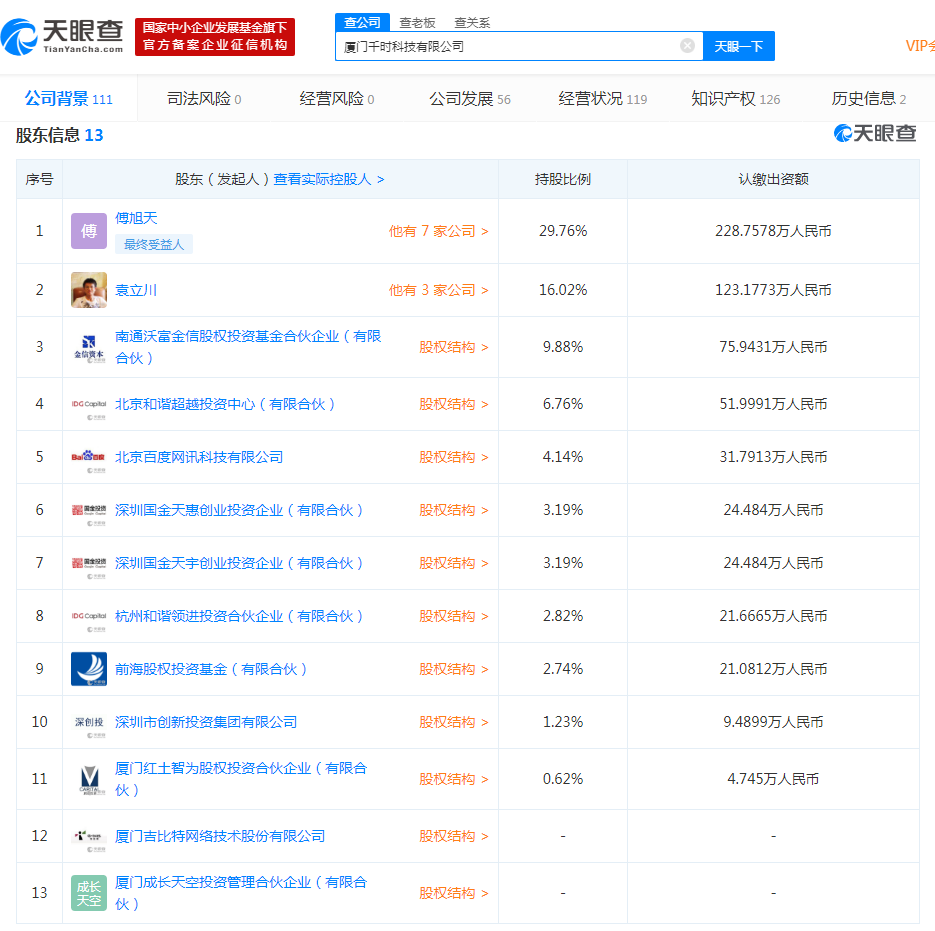Screen dimensions: 935x931
Task: Click the Baidu logo icon in row 5
Action: tap(89, 457)
